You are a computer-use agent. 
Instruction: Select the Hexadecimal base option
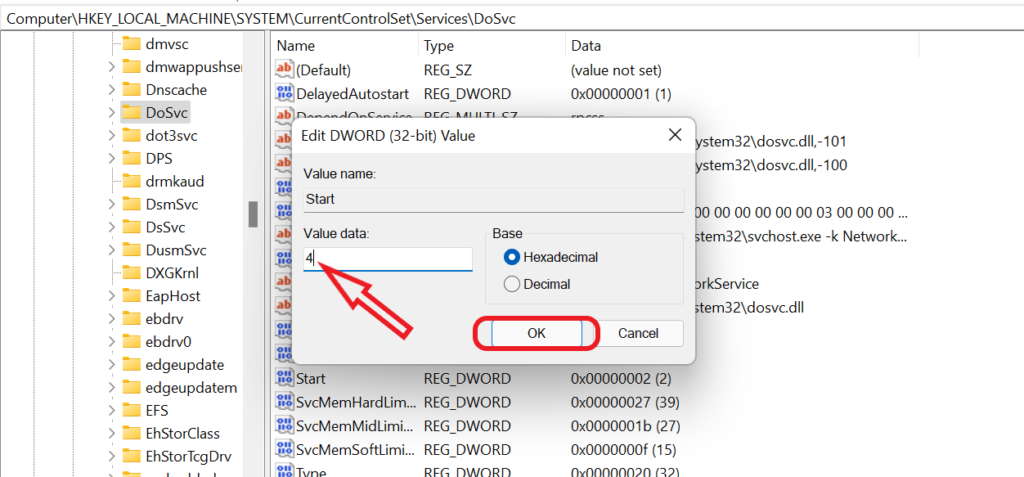tap(551, 257)
